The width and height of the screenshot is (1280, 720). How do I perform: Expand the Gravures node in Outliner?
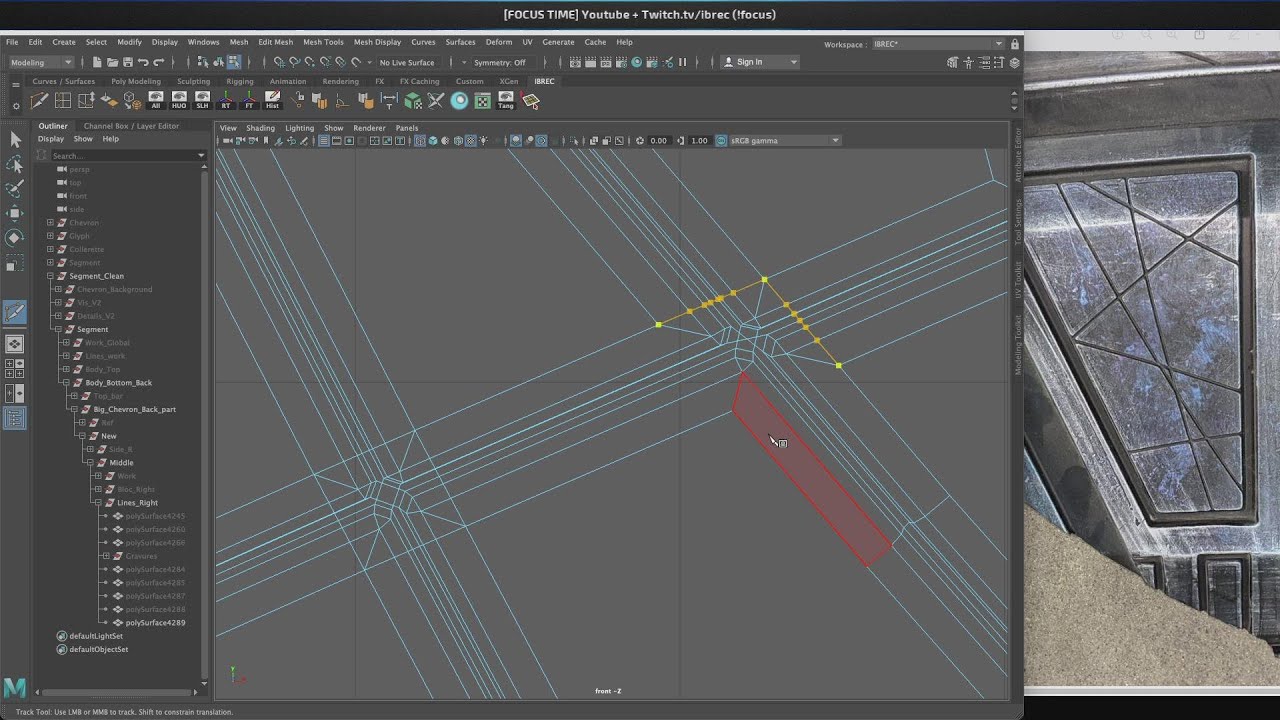(x=106, y=556)
